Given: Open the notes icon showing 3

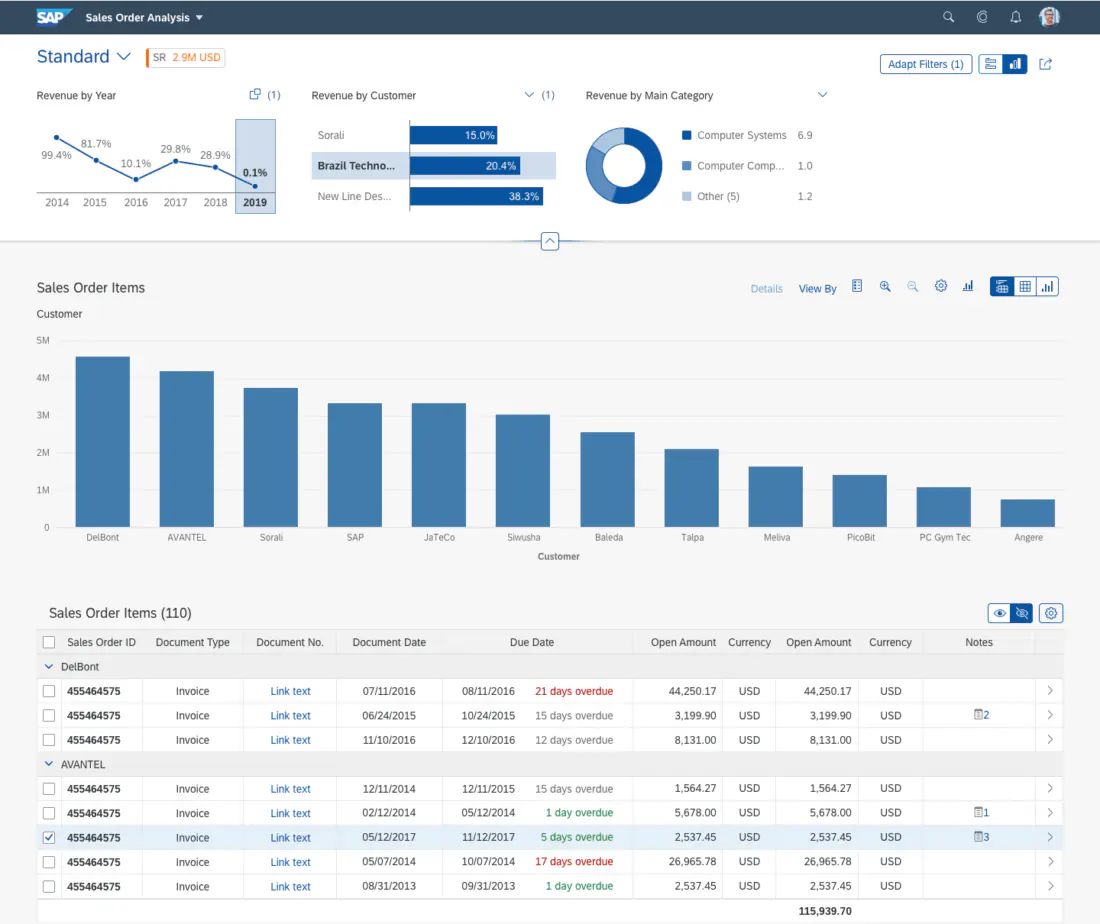Looking at the screenshot, I should [981, 837].
